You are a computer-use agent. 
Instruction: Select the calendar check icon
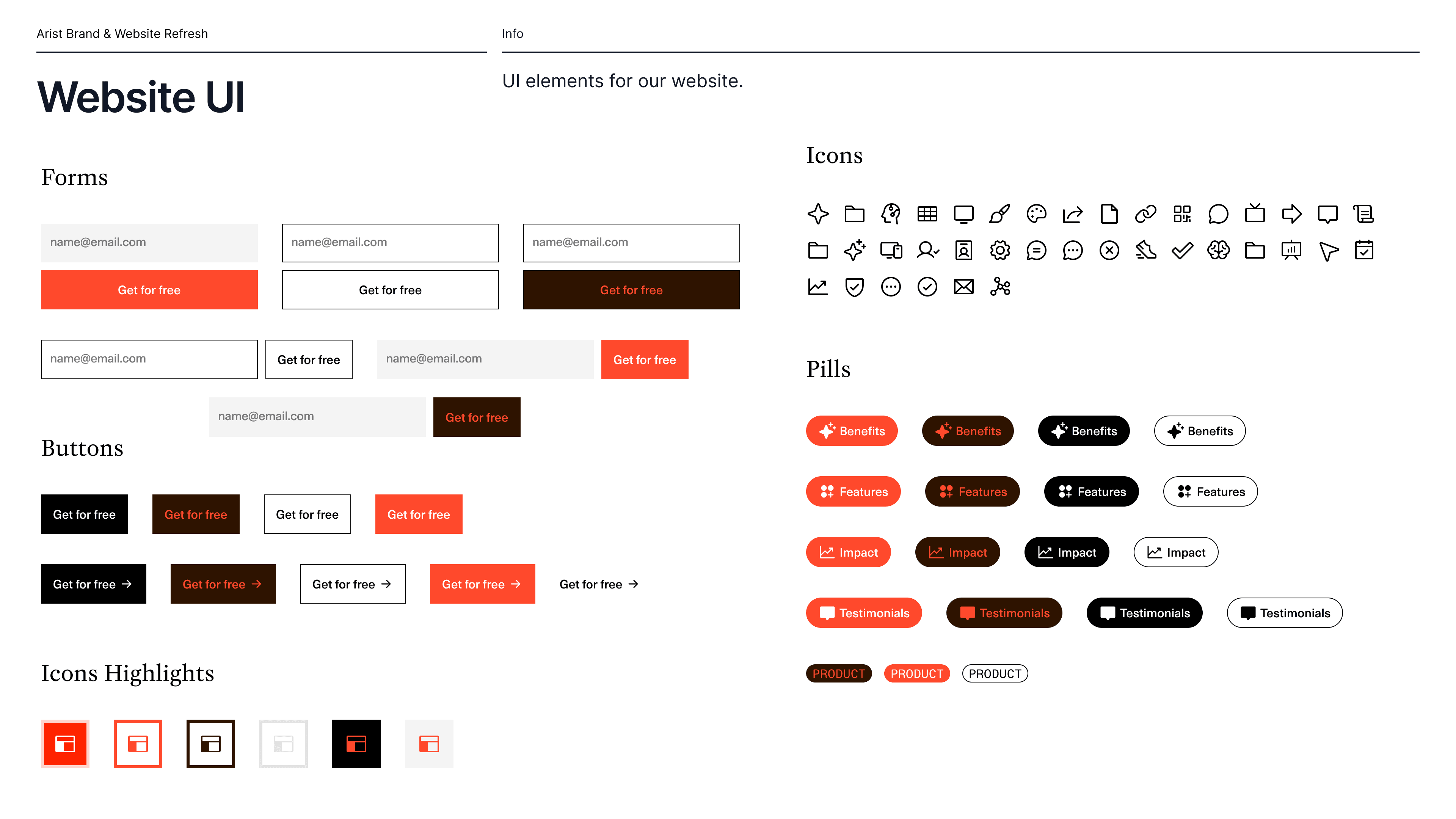click(1364, 250)
